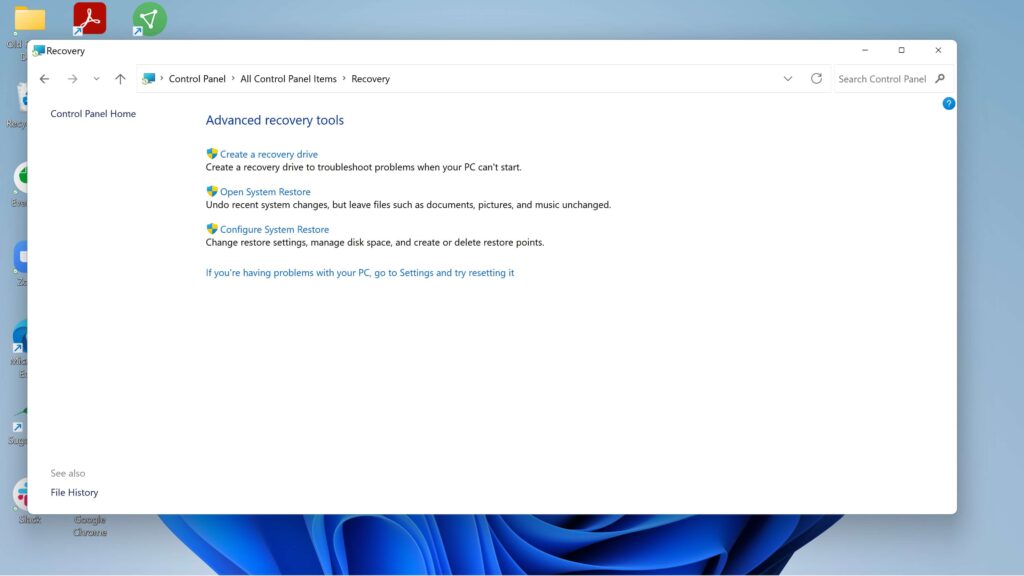Image resolution: width=1024 pixels, height=576 pixels.
Task: Open recent locations via back-arrow dropdown chevron
Action: pos(96,78)
